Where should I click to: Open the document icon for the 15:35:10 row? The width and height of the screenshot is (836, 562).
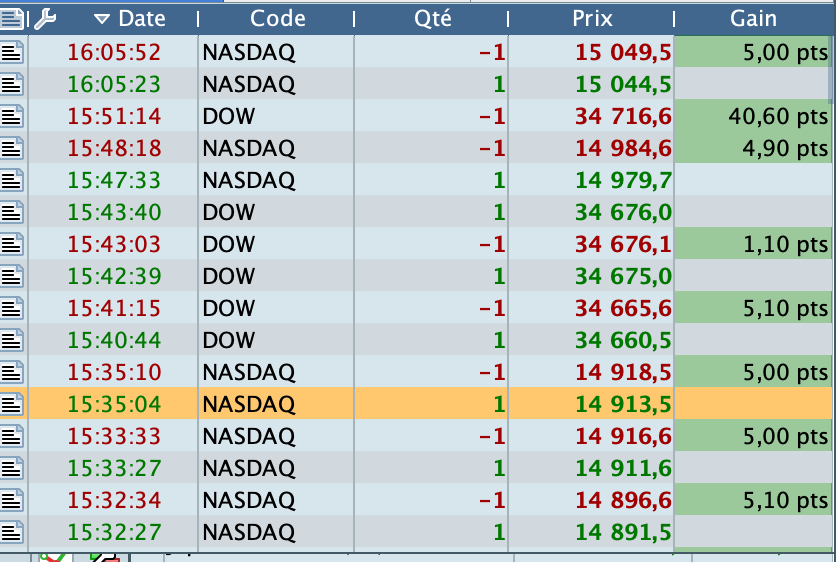[12, 372]
